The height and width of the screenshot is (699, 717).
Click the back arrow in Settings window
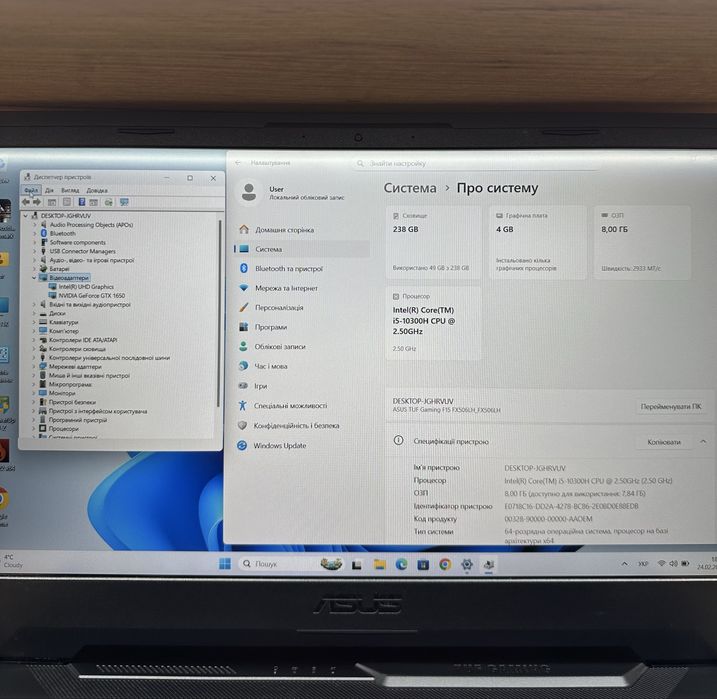click(238, 163)
